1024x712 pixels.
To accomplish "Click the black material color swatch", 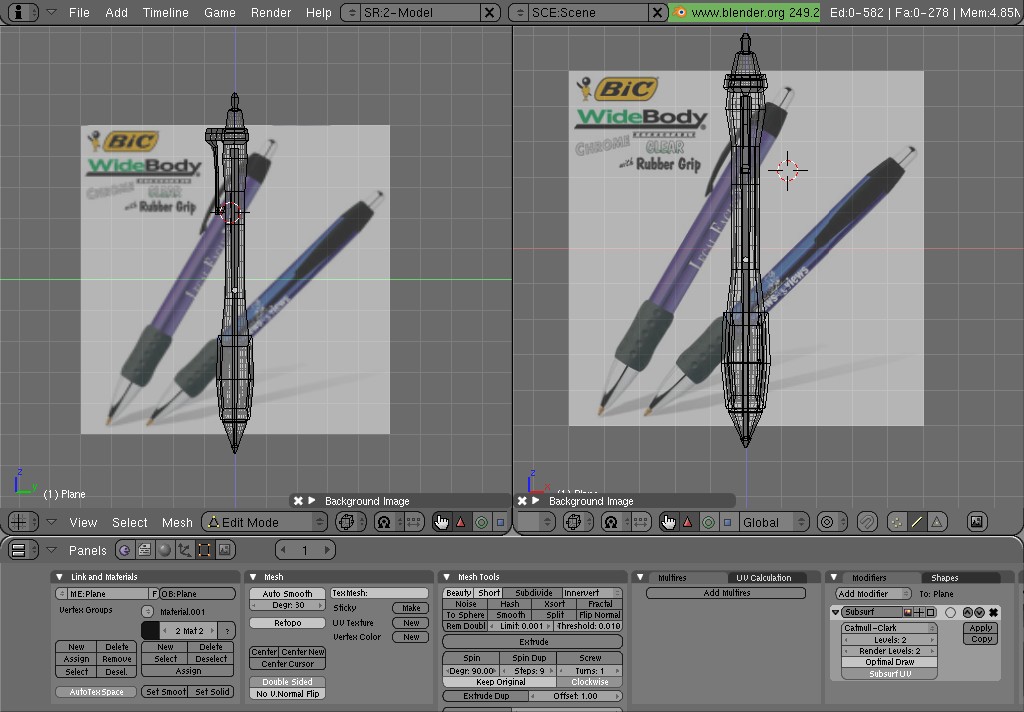I will coord(150,630).
